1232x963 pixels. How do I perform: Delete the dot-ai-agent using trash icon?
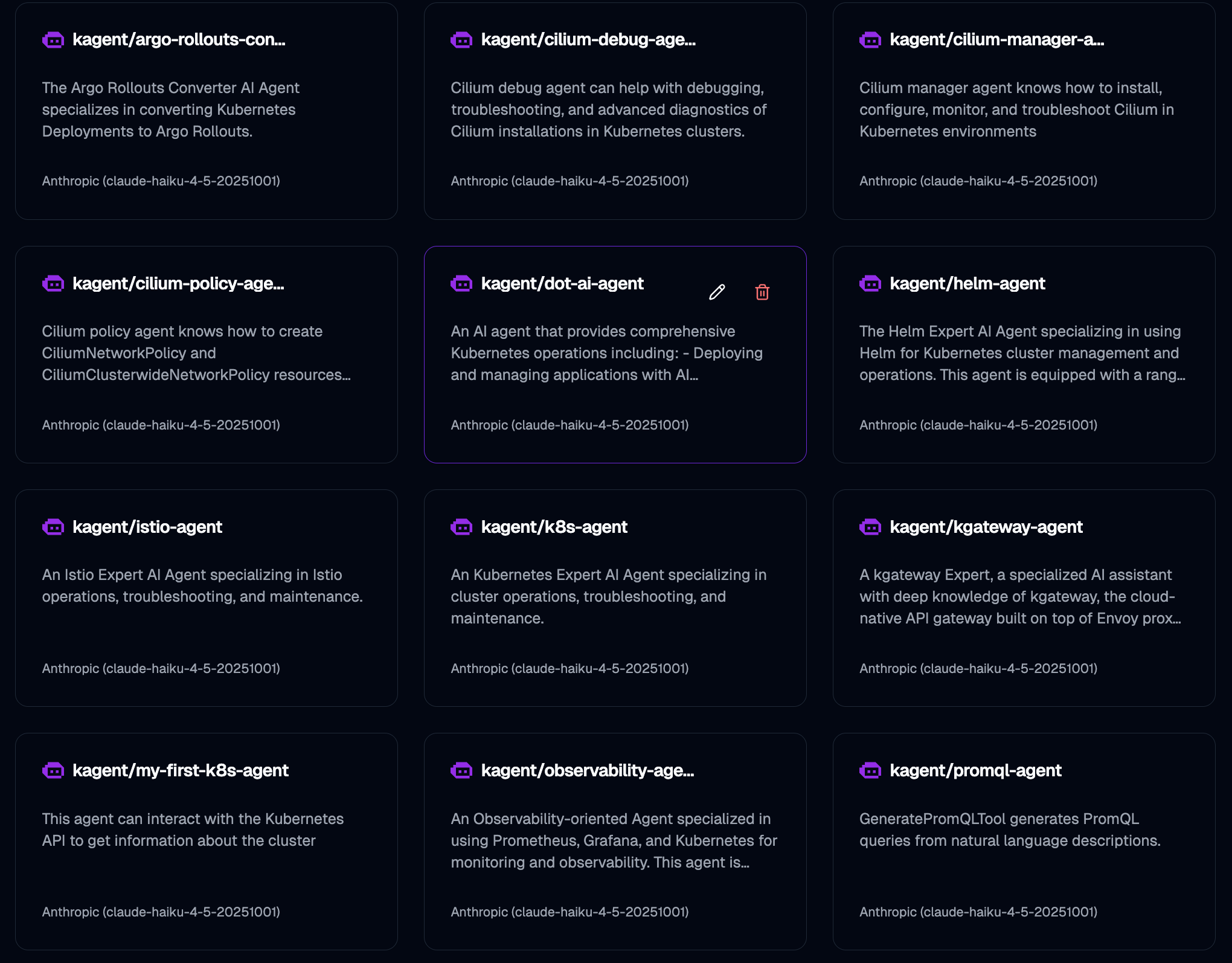[x=762, y=292]
